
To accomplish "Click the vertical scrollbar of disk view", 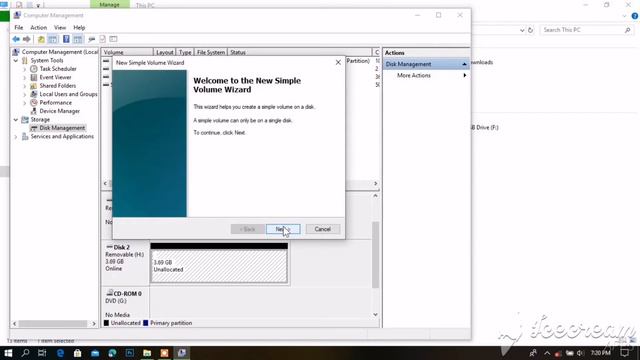I will pos(375,255).
